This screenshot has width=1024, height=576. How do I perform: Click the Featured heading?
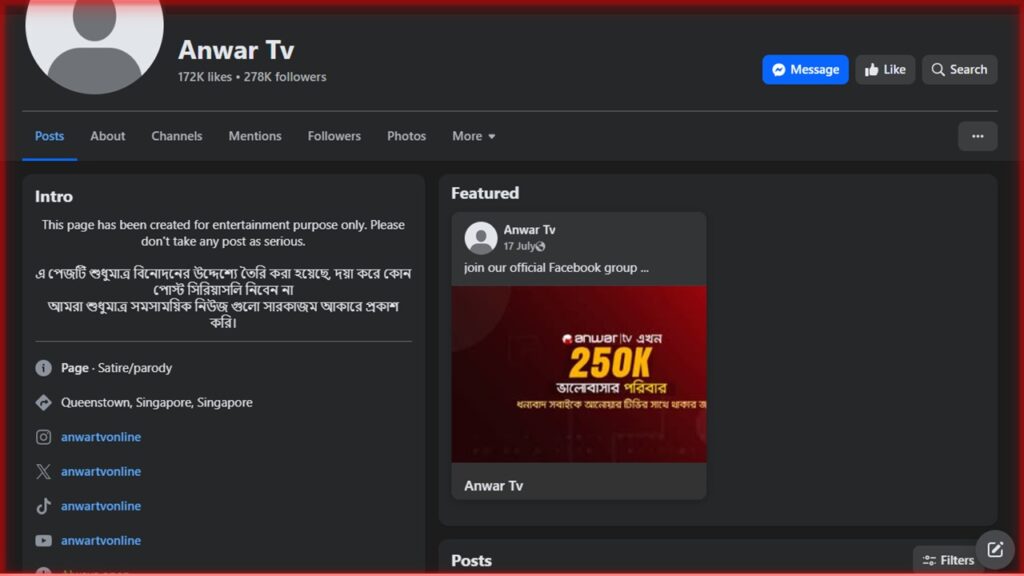point(485,193)
